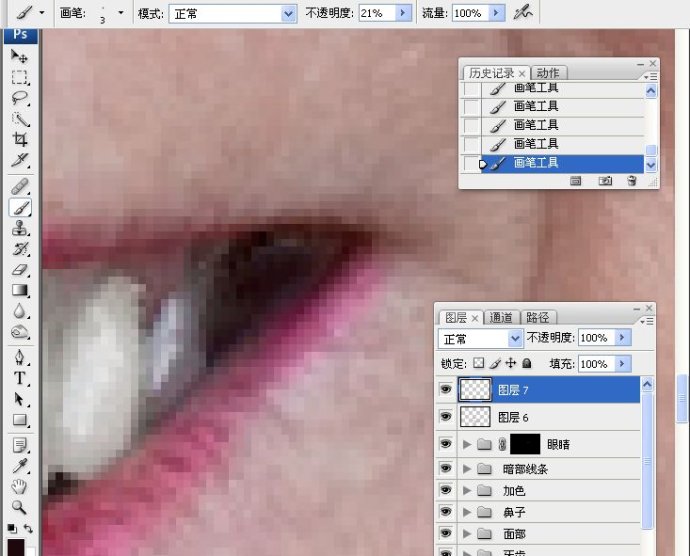Select the Clone Stamp tool
Image resolution: width=690 pixels, height=556 pixels.
[19, 228]
